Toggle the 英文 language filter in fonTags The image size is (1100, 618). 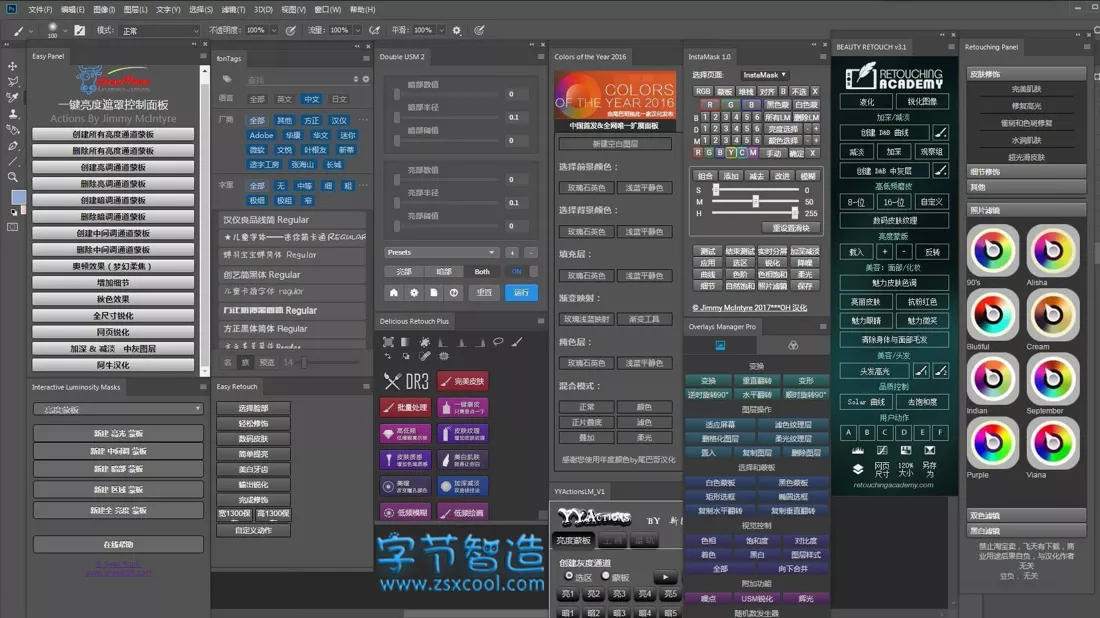tap(284, 100)
